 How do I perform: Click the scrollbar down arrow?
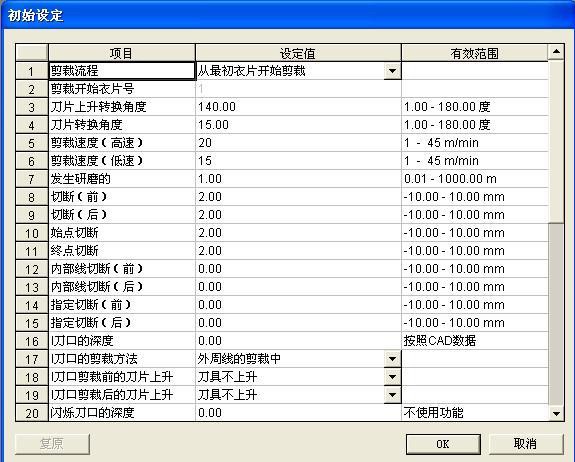(556, 413)
